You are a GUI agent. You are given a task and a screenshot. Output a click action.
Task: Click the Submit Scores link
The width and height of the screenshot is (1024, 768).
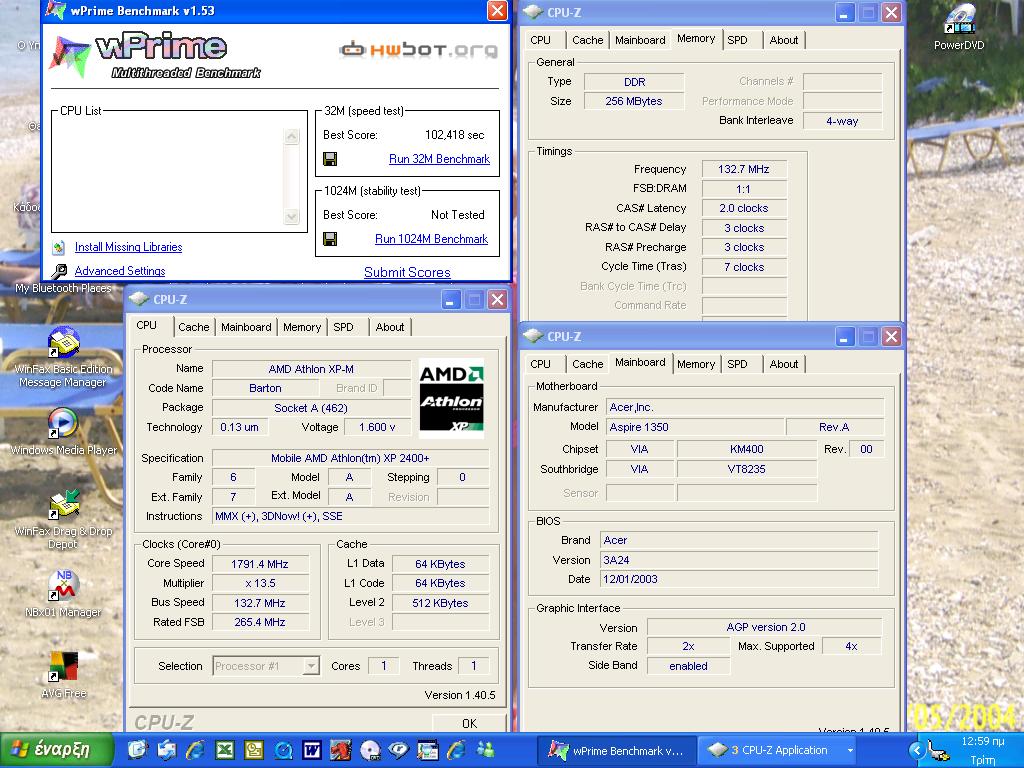[407, 272]
